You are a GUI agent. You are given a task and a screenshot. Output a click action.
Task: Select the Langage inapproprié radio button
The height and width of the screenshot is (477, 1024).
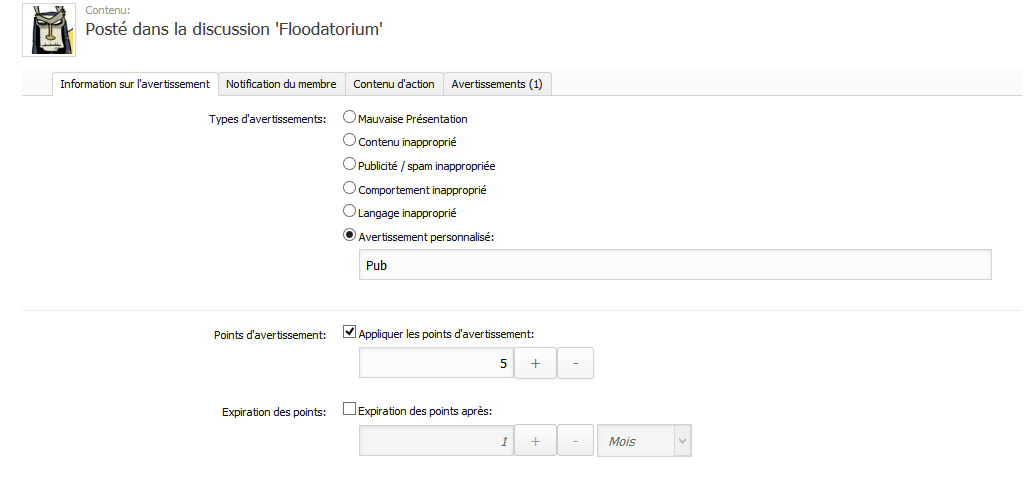[350, 211]
